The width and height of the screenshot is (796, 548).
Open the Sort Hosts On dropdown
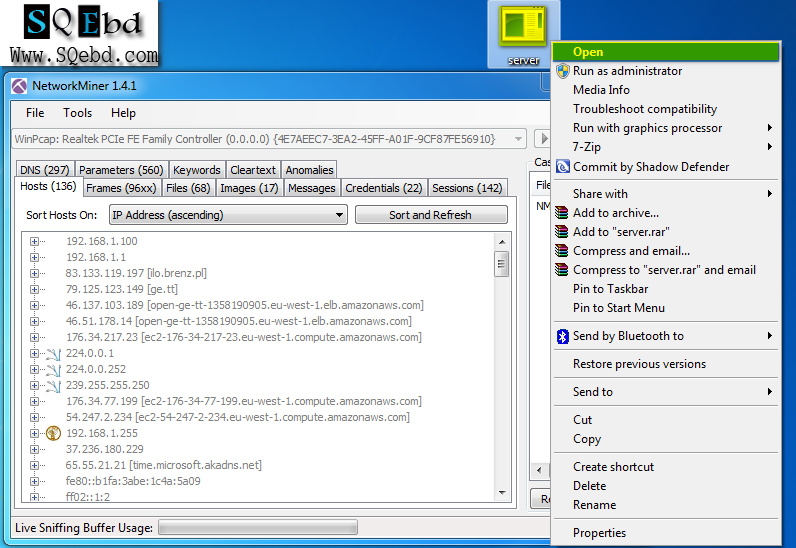pyautogui.click(x=228, y=215)
